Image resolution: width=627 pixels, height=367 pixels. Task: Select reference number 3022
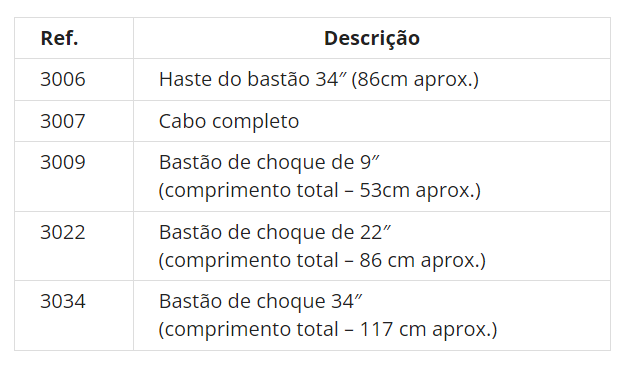tap(63, 232)
